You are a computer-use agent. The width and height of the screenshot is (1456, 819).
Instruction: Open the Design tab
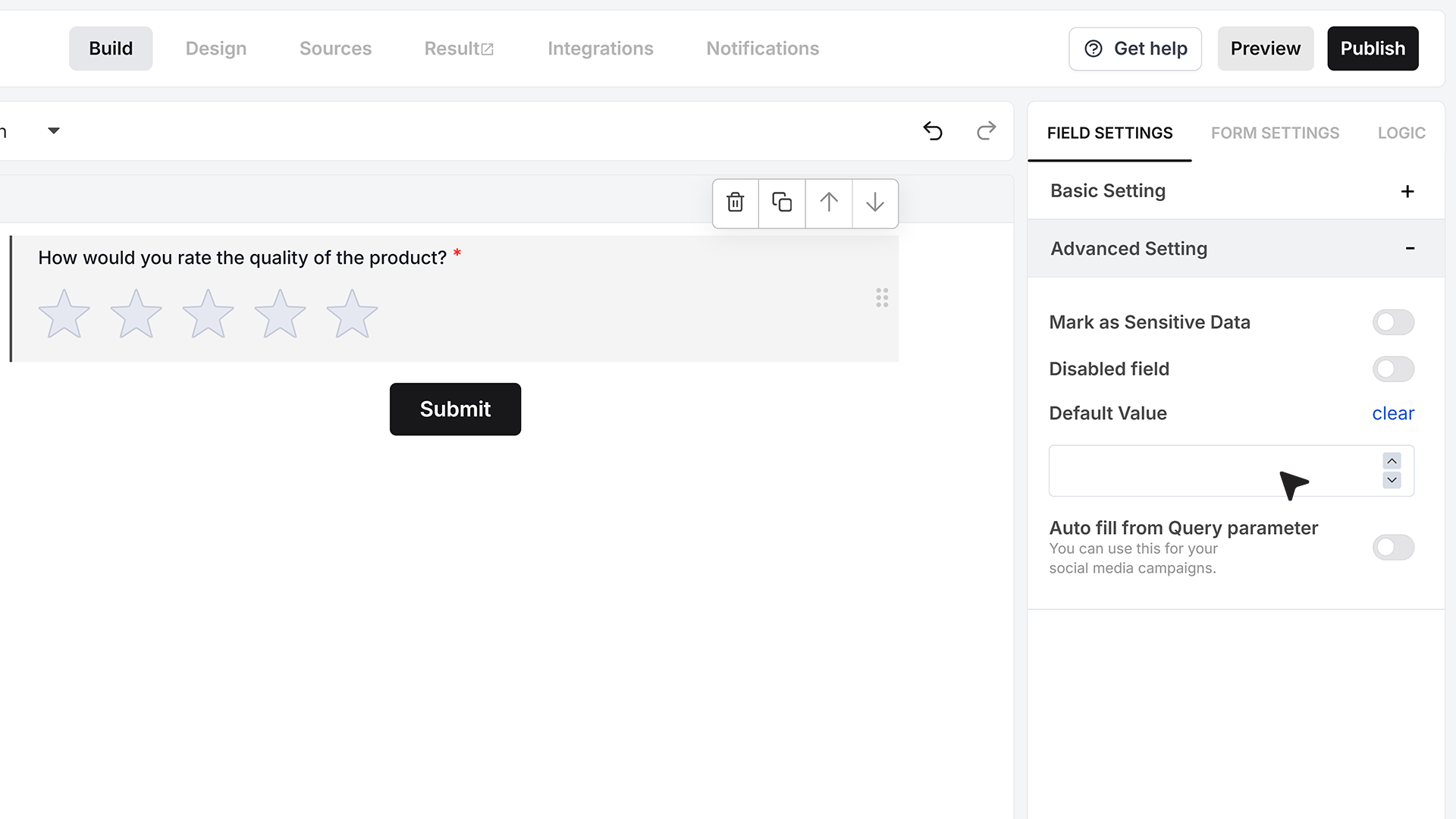pyautogui.click(x=216, y=49)
